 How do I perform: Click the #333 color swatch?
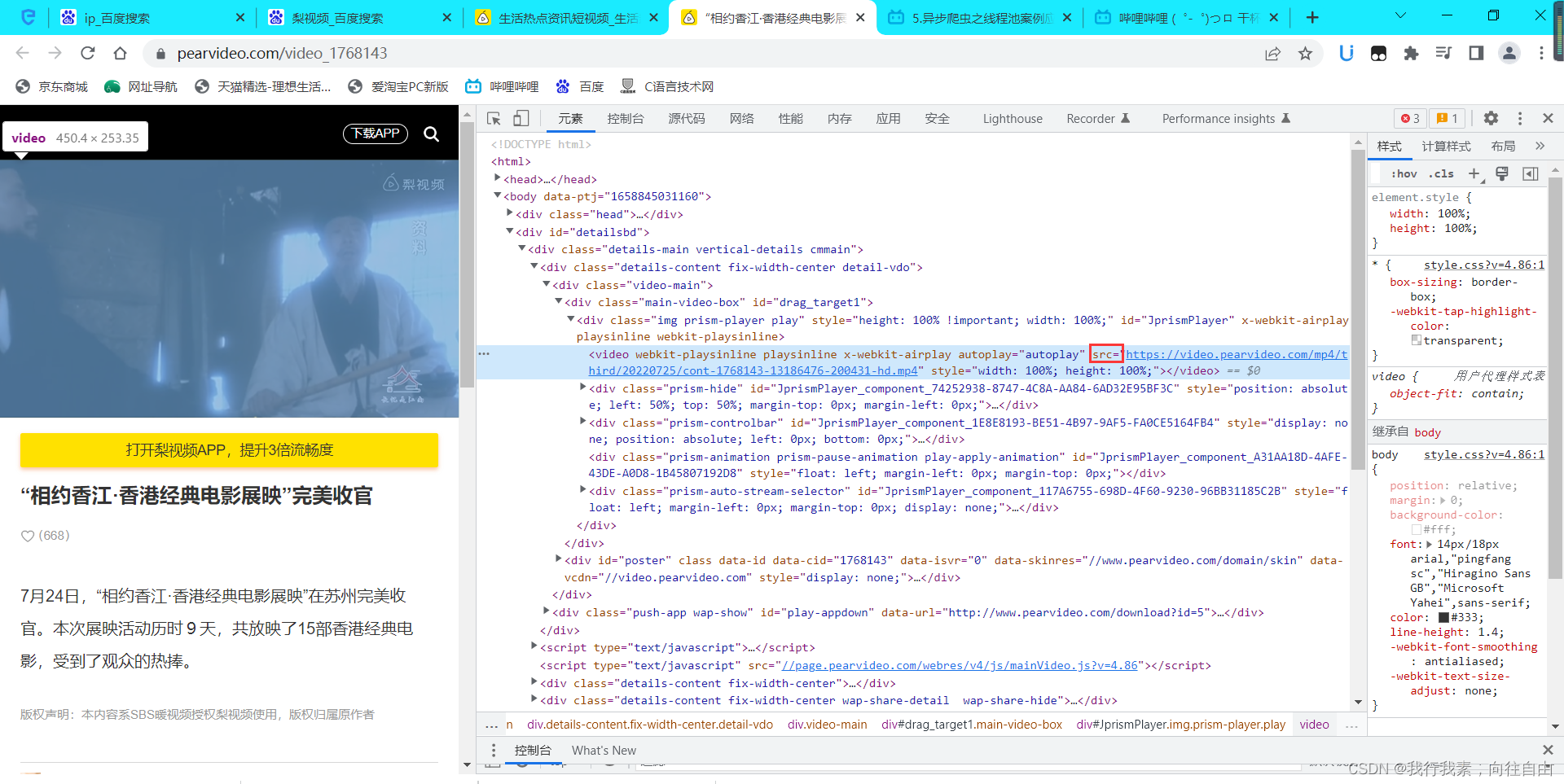pos(1443,617)
